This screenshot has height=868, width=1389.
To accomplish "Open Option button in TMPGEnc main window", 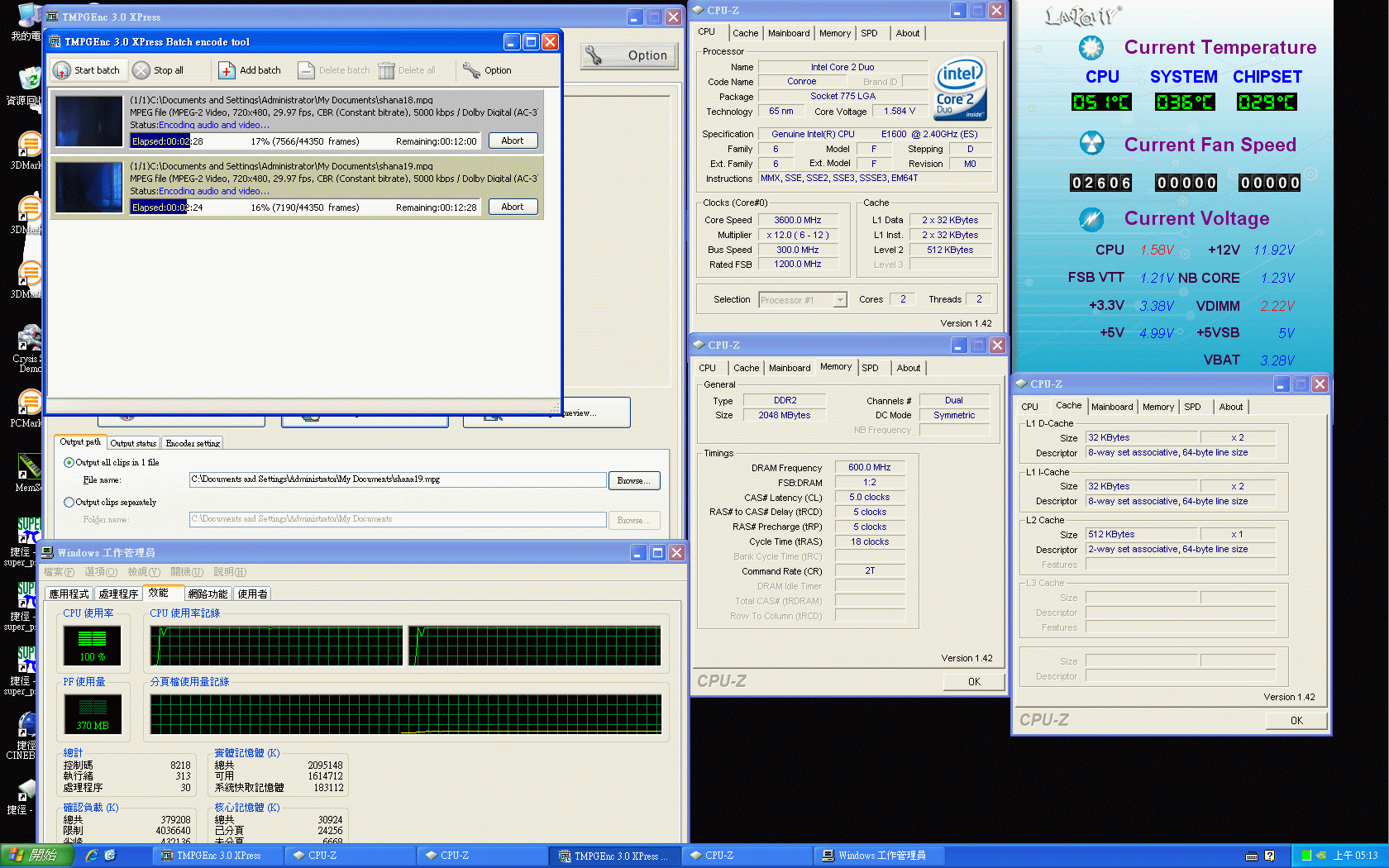I will (629, 55).
